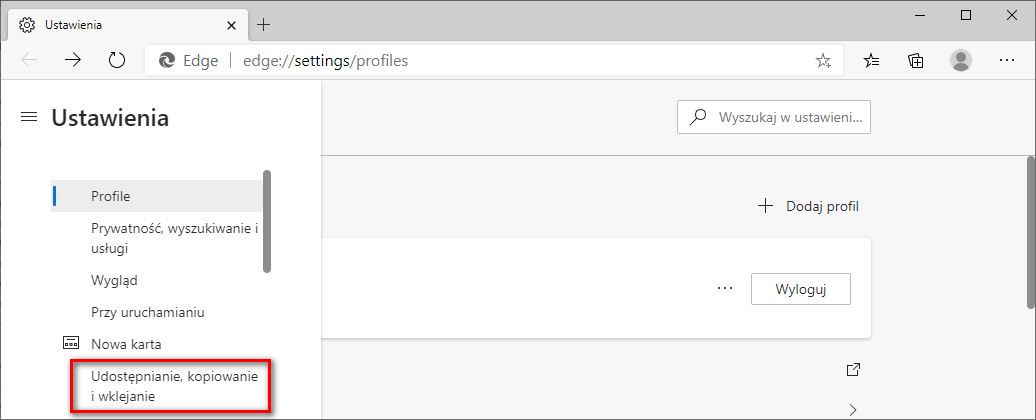Image resolution: width=1036 pixels, height=420 pixels.
Task: Click the user profile avatar icon
Action: coord(961,60)
